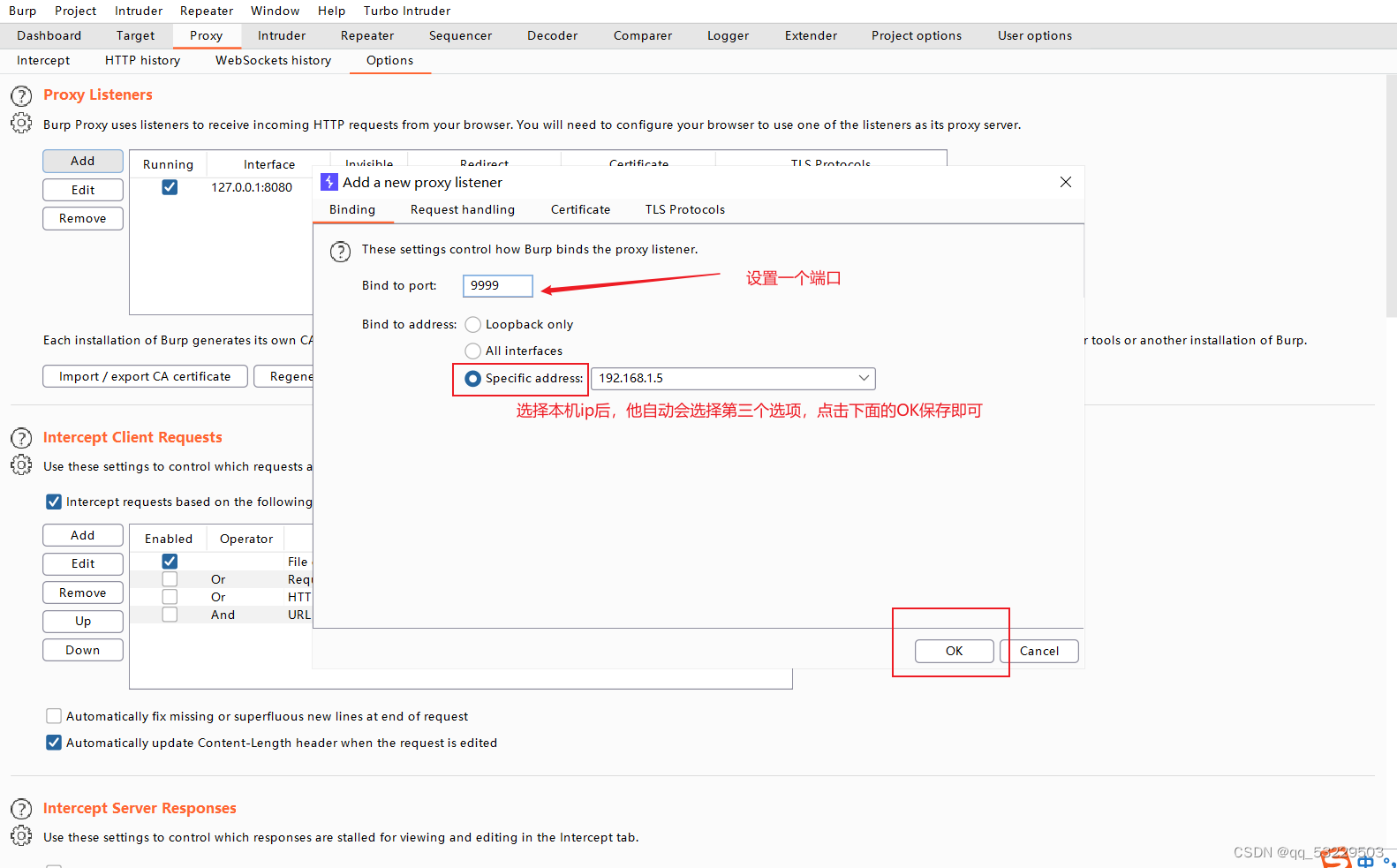The height and width of the screenshot is (868, 1397).
Task: Click Edit under Intercept Client Requests
Action: tap(83, 563)
